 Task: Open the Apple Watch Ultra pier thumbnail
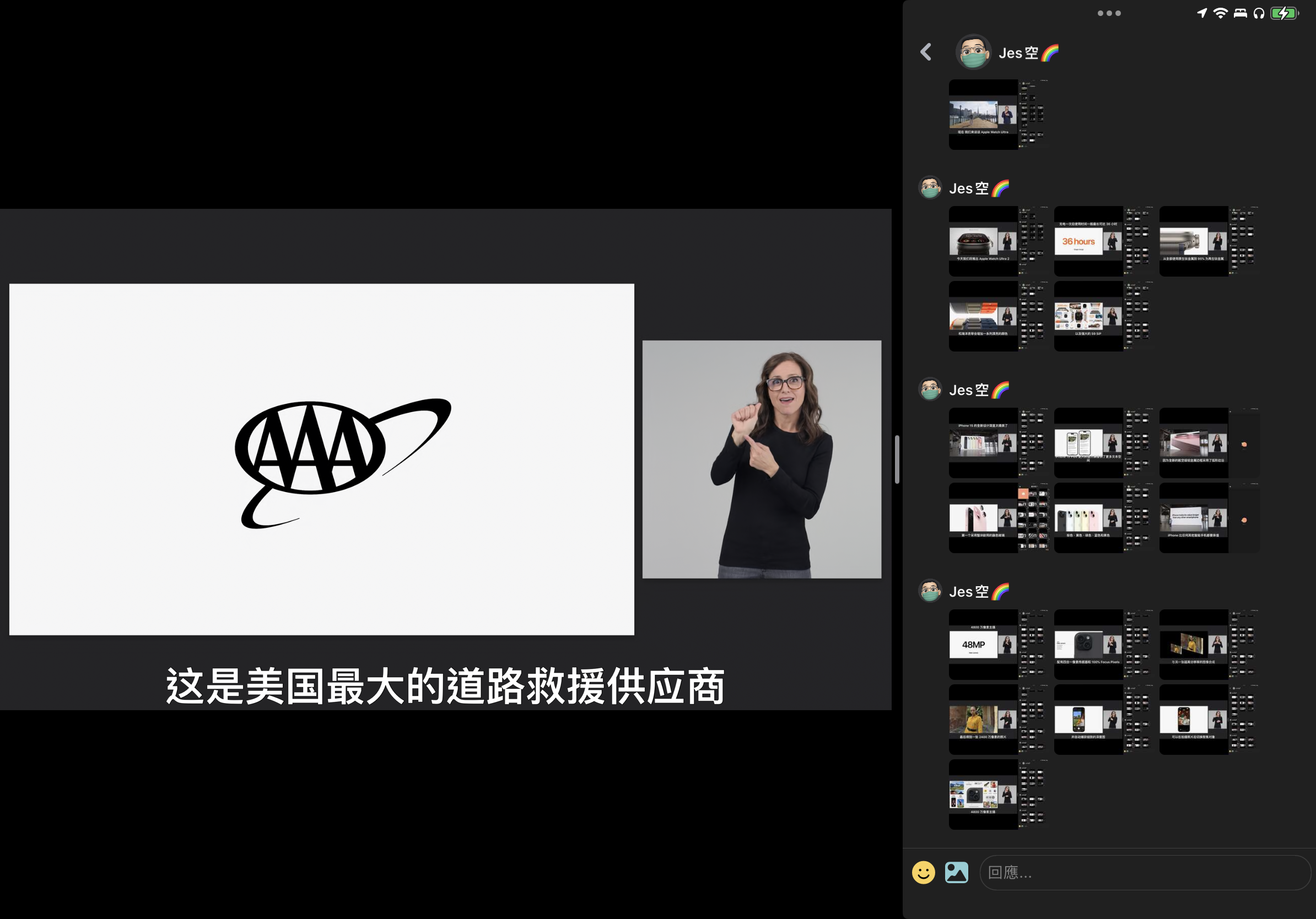click(x=999, y=115)
